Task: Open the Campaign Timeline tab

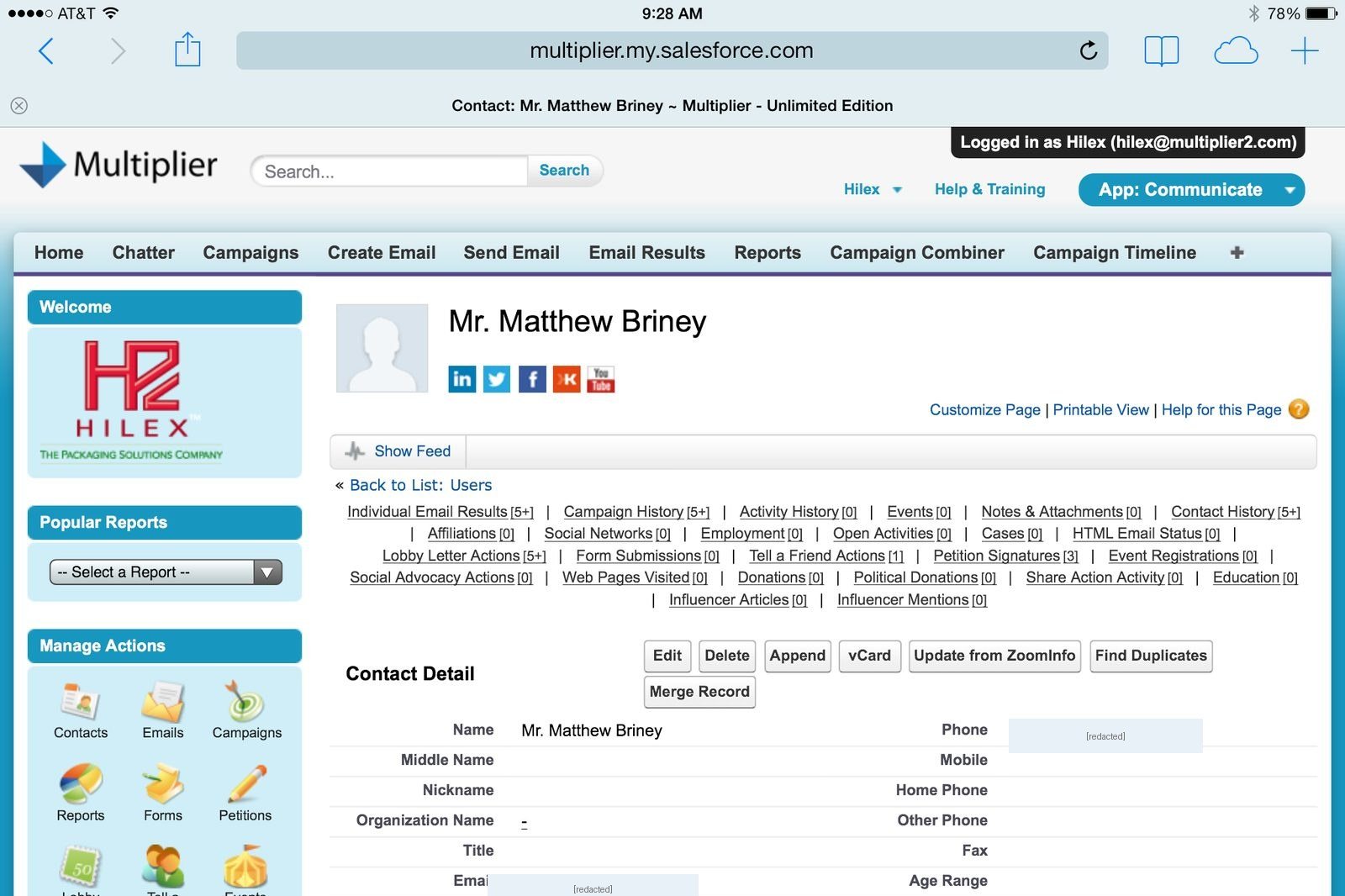Action: coord(1115,253)
